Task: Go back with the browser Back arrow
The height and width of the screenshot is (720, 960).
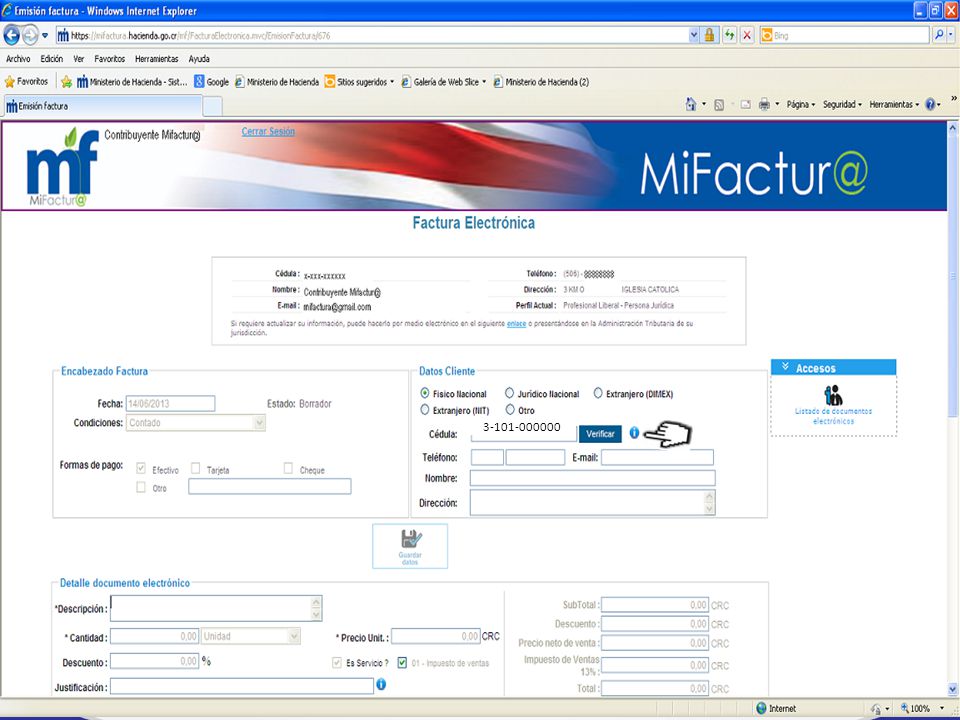Action: coord(12,36)
